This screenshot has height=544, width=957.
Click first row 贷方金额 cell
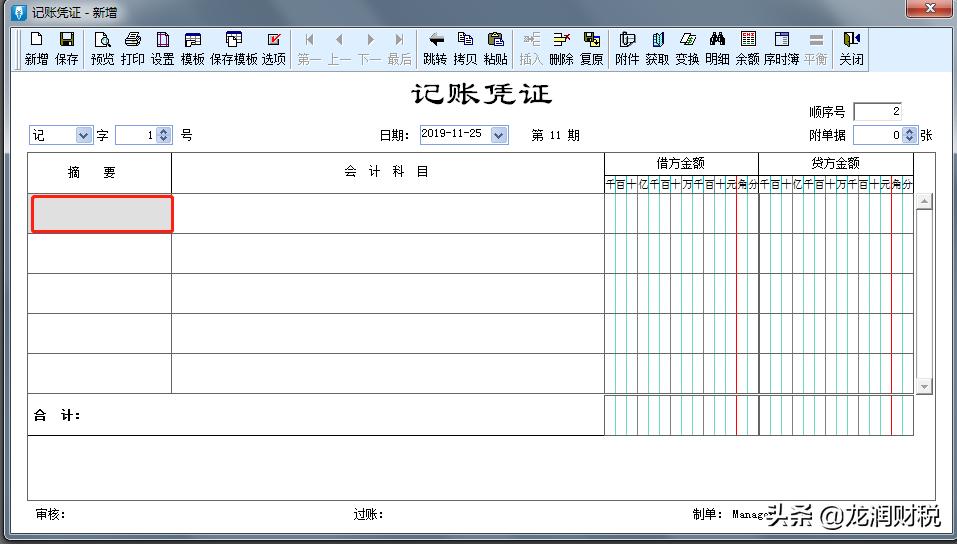[x=836, y=214]
